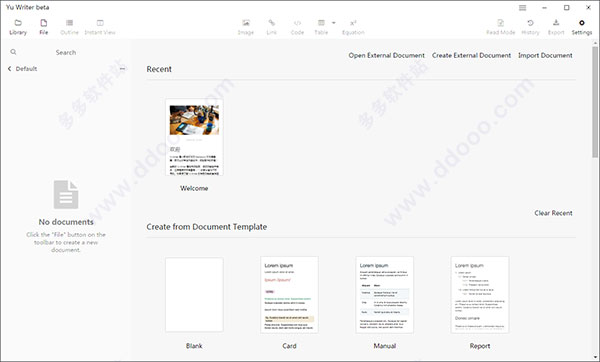This screenshot has height=362, width=600.
Task: Click Create External Document
Action: (x=471, y=55)
